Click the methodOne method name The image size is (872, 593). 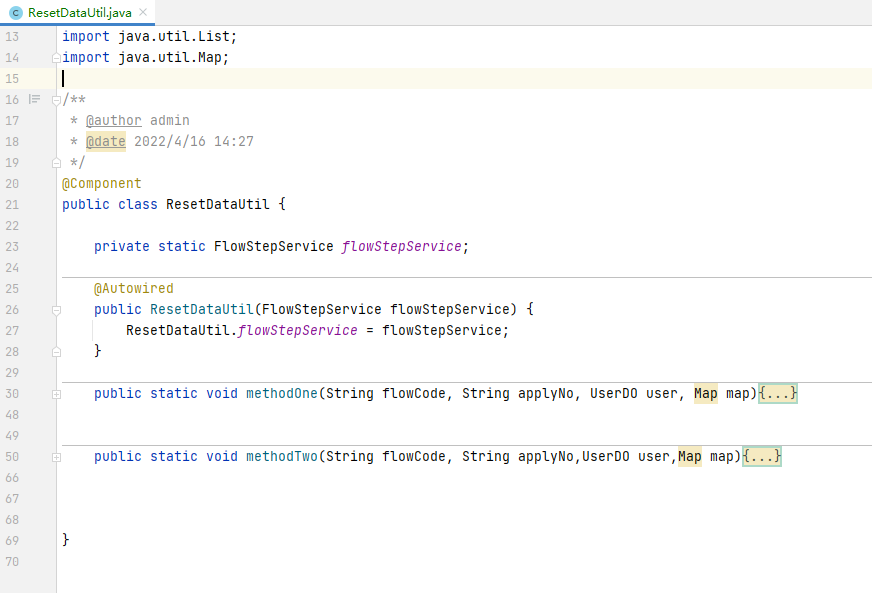pyautogui.click(x=281, y=394)
